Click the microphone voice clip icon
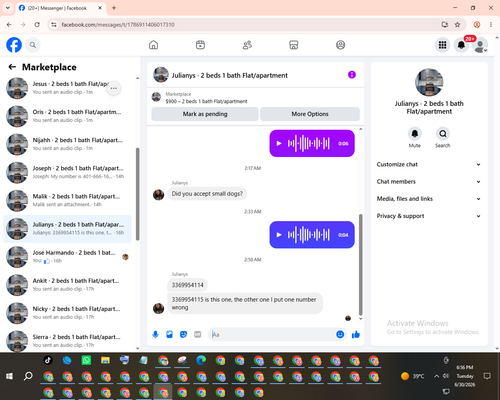500x400 pixels. (x=155, y=334)
